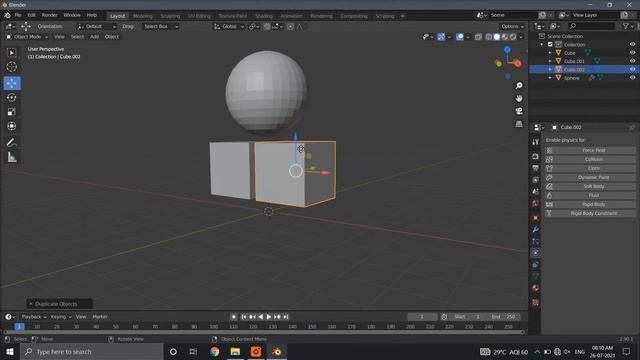Open the Add menu in viewport header
This screenshot has width=640, height=360.
[94, 37]
